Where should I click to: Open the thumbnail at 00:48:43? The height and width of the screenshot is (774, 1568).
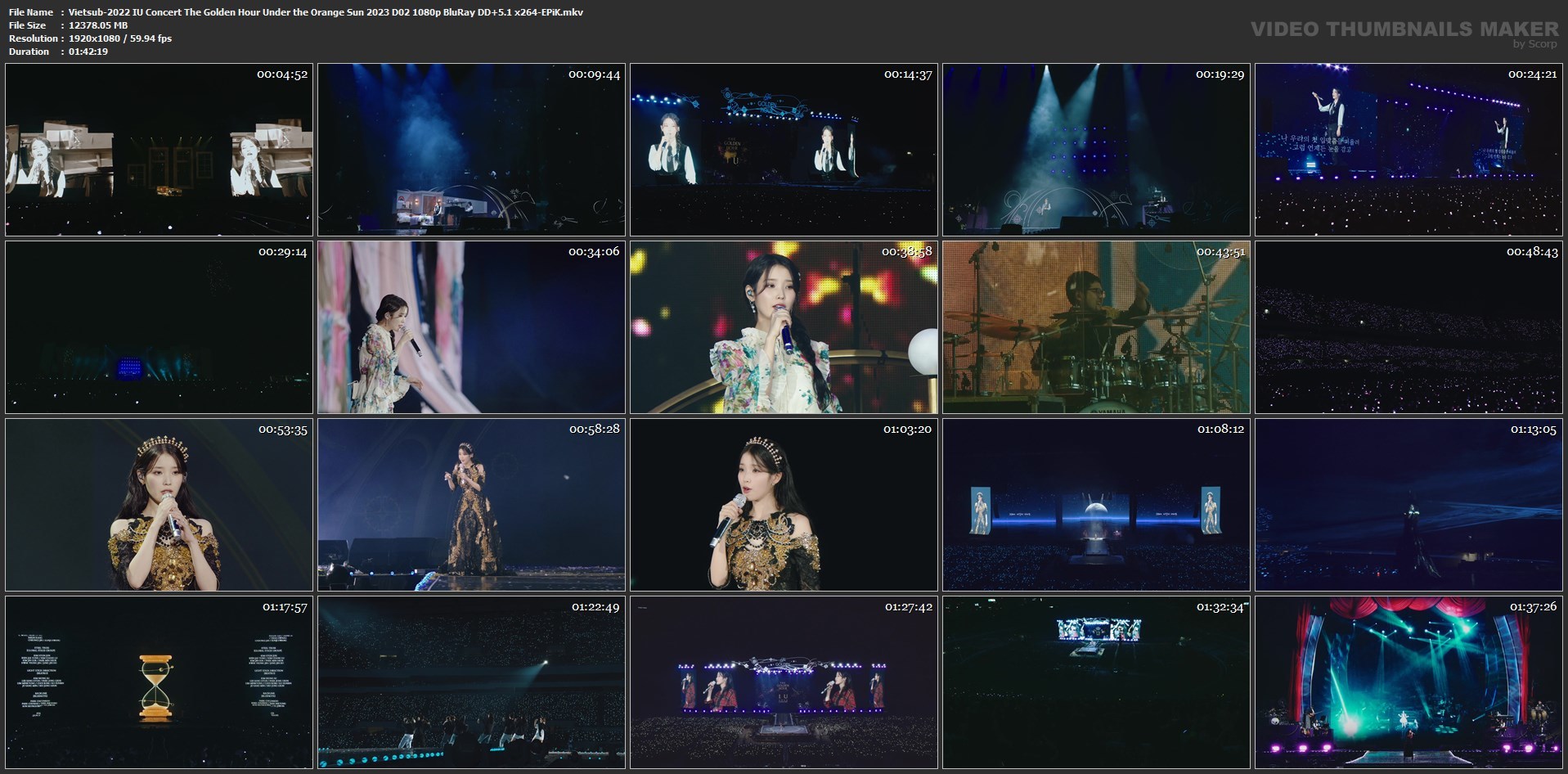coord(1409,327)
